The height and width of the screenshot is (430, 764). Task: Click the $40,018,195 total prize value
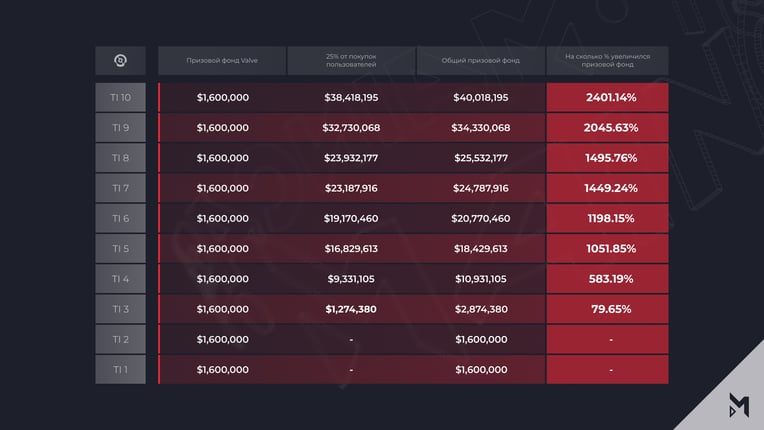click(480, 97)
